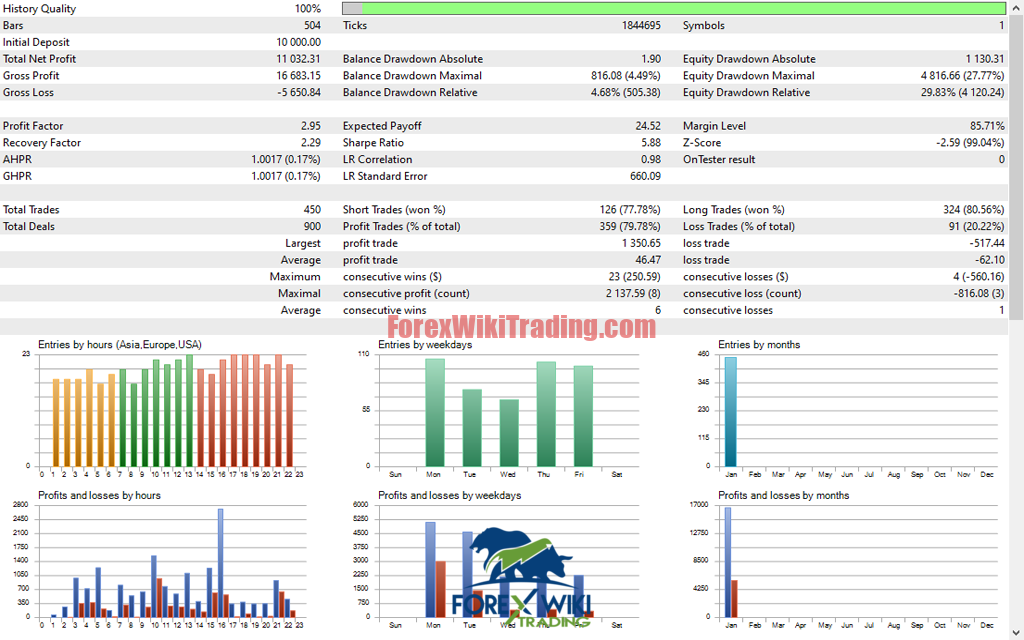Click the Symbols label

[x=703, y=25]
